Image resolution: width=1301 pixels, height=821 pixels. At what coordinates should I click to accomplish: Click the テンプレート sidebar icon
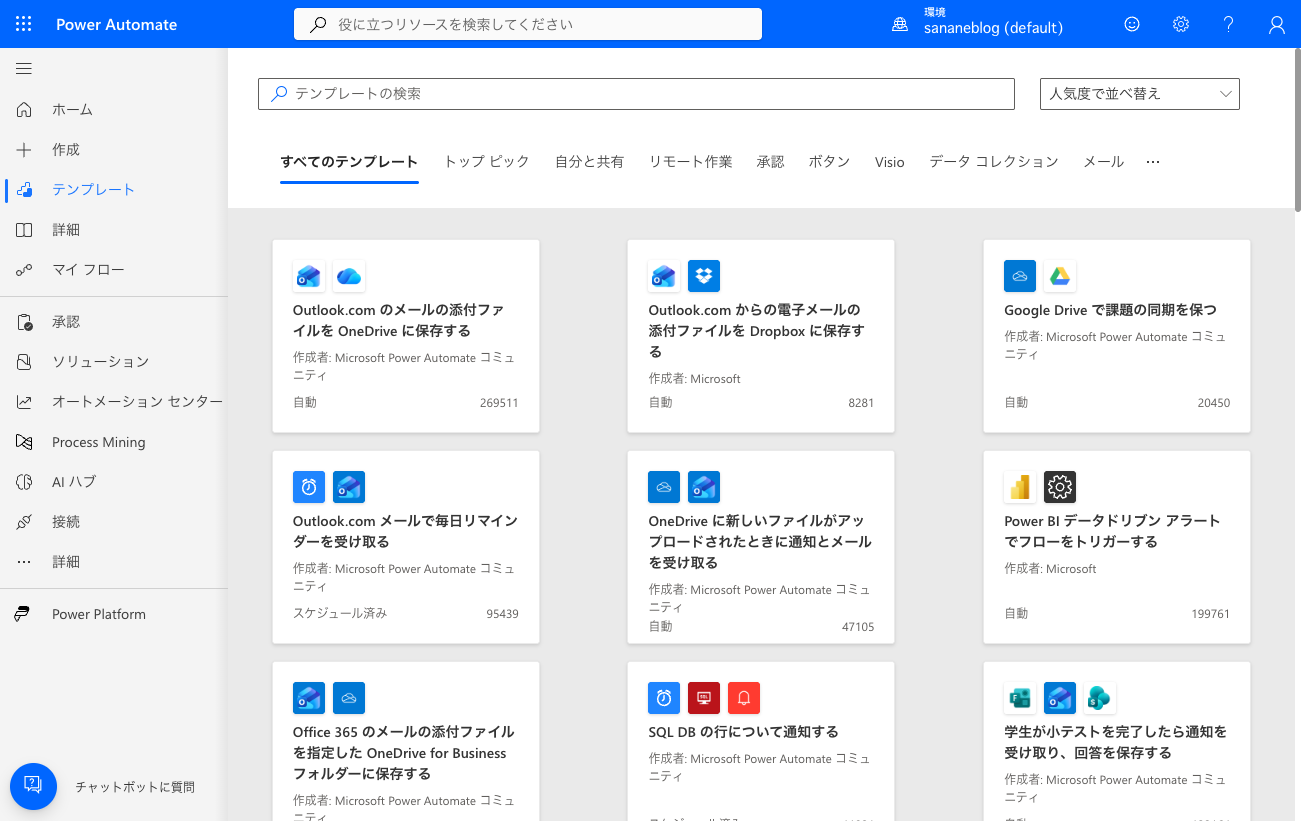coord(24,189)
